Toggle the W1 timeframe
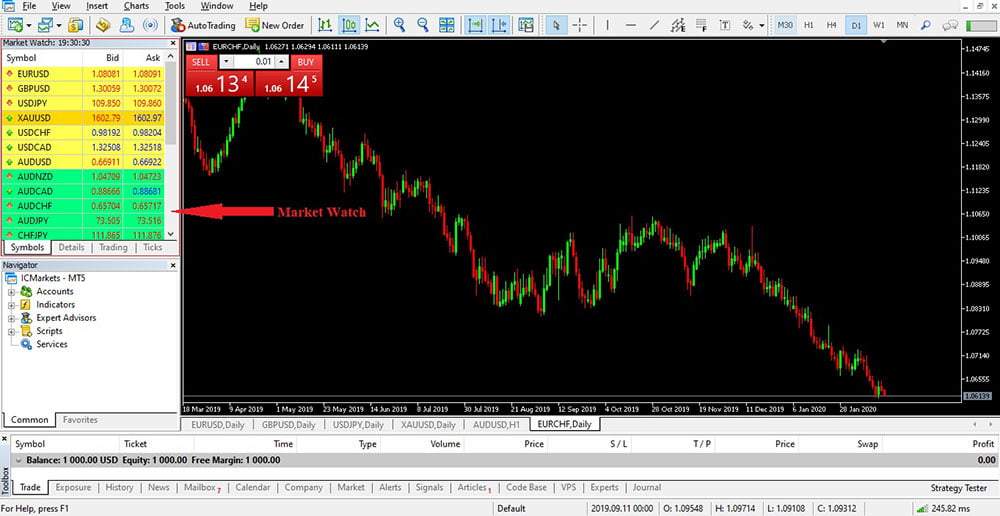 pos(879,26)
